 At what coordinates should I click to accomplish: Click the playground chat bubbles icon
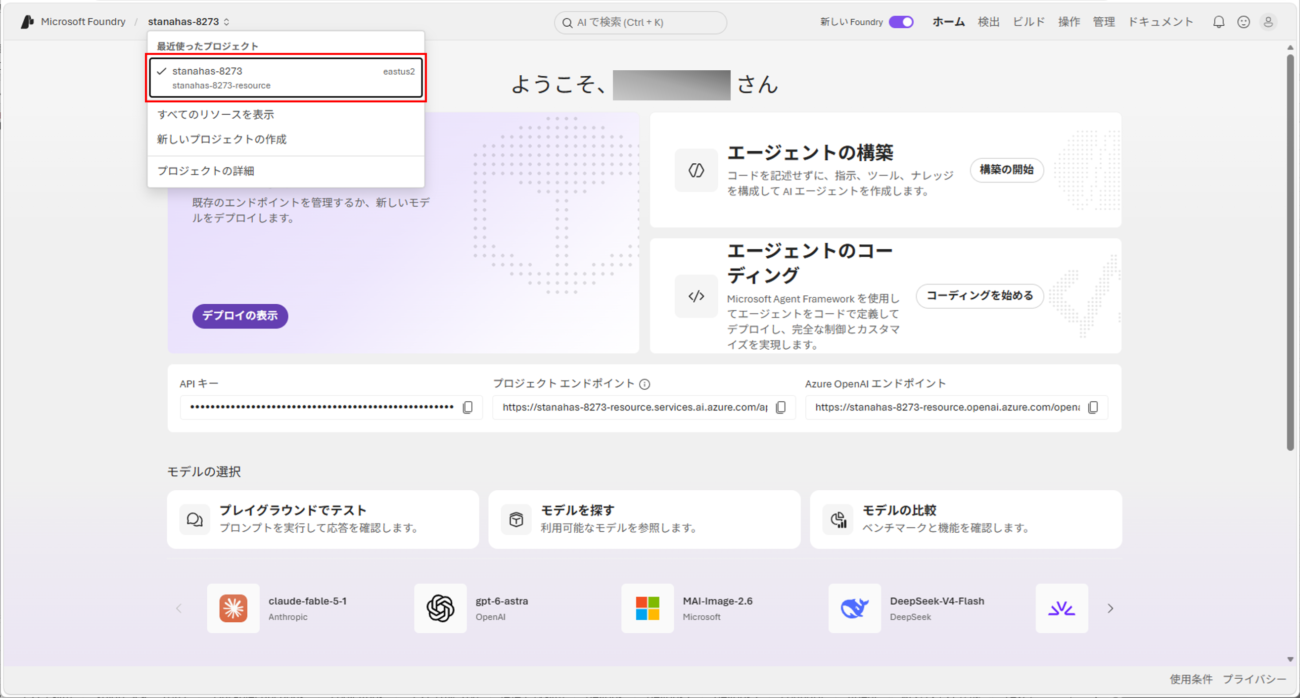pyautogui.click(x=195, y=520)
